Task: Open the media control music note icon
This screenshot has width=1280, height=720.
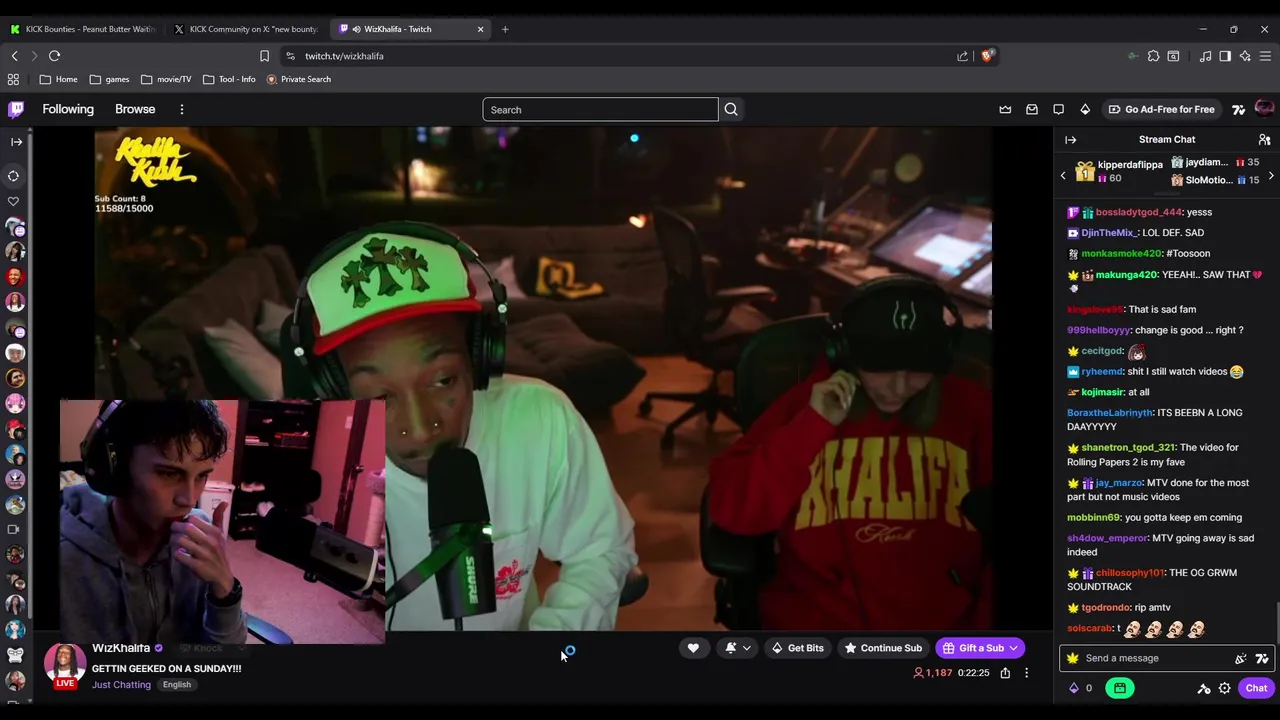Action: [1205, 56]
